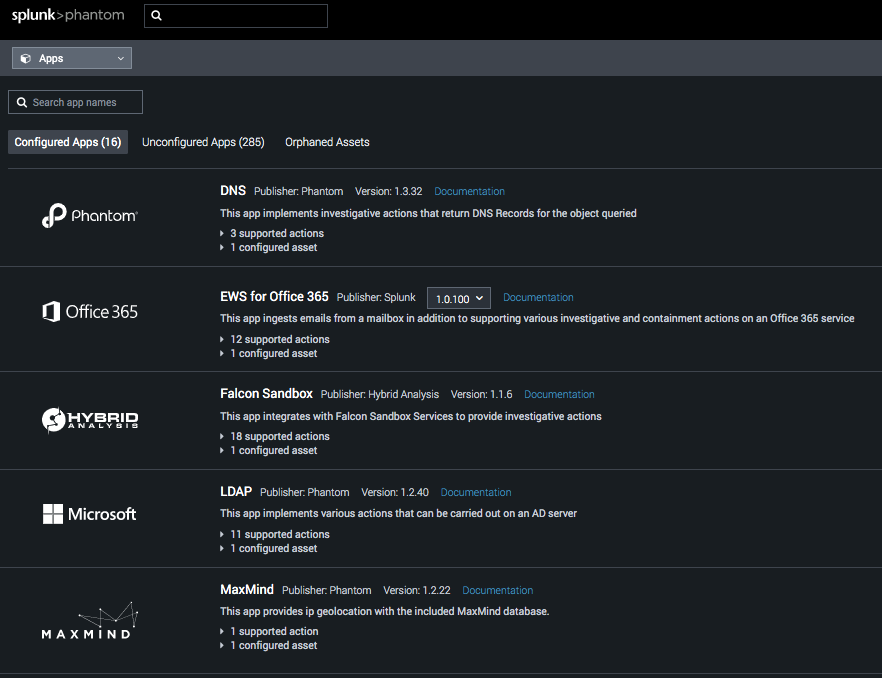Open the 1.0.100 version dropdown for EWS
Viewport: 882px width, 678px height.
(x=458, y=297)
